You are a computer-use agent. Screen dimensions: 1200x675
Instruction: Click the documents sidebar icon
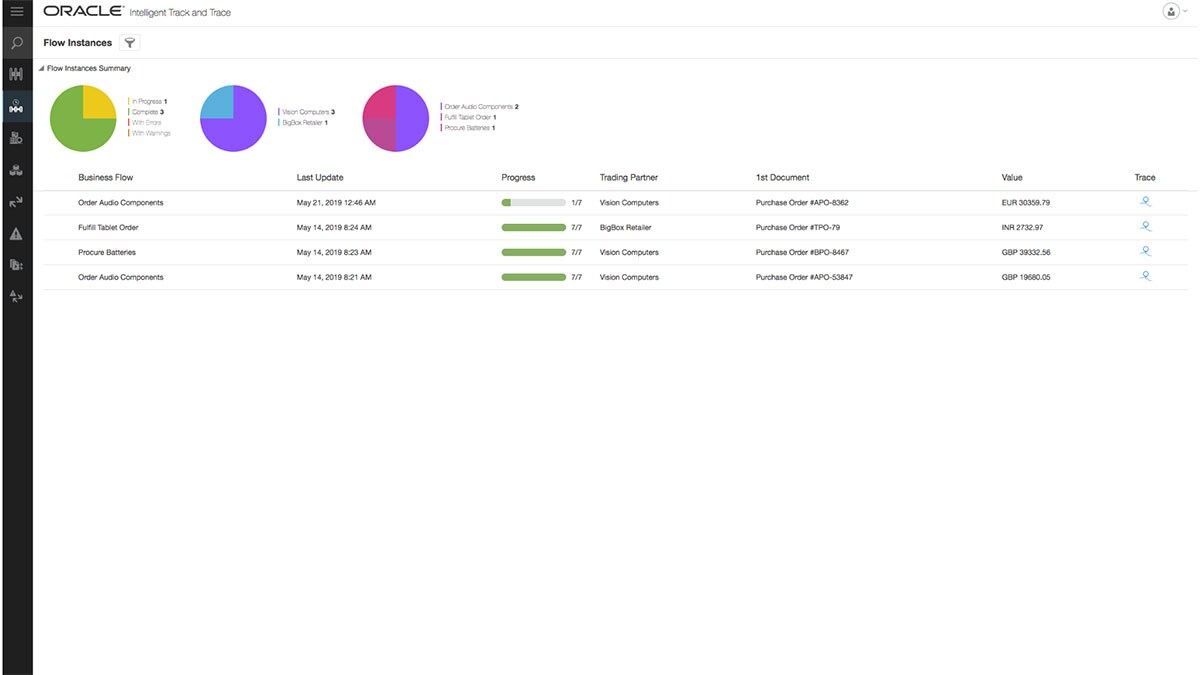16,265
